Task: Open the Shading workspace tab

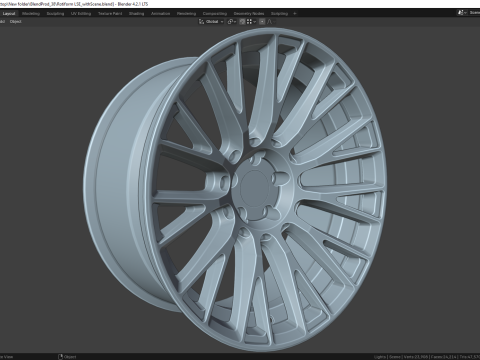Action: coord(137,14)
